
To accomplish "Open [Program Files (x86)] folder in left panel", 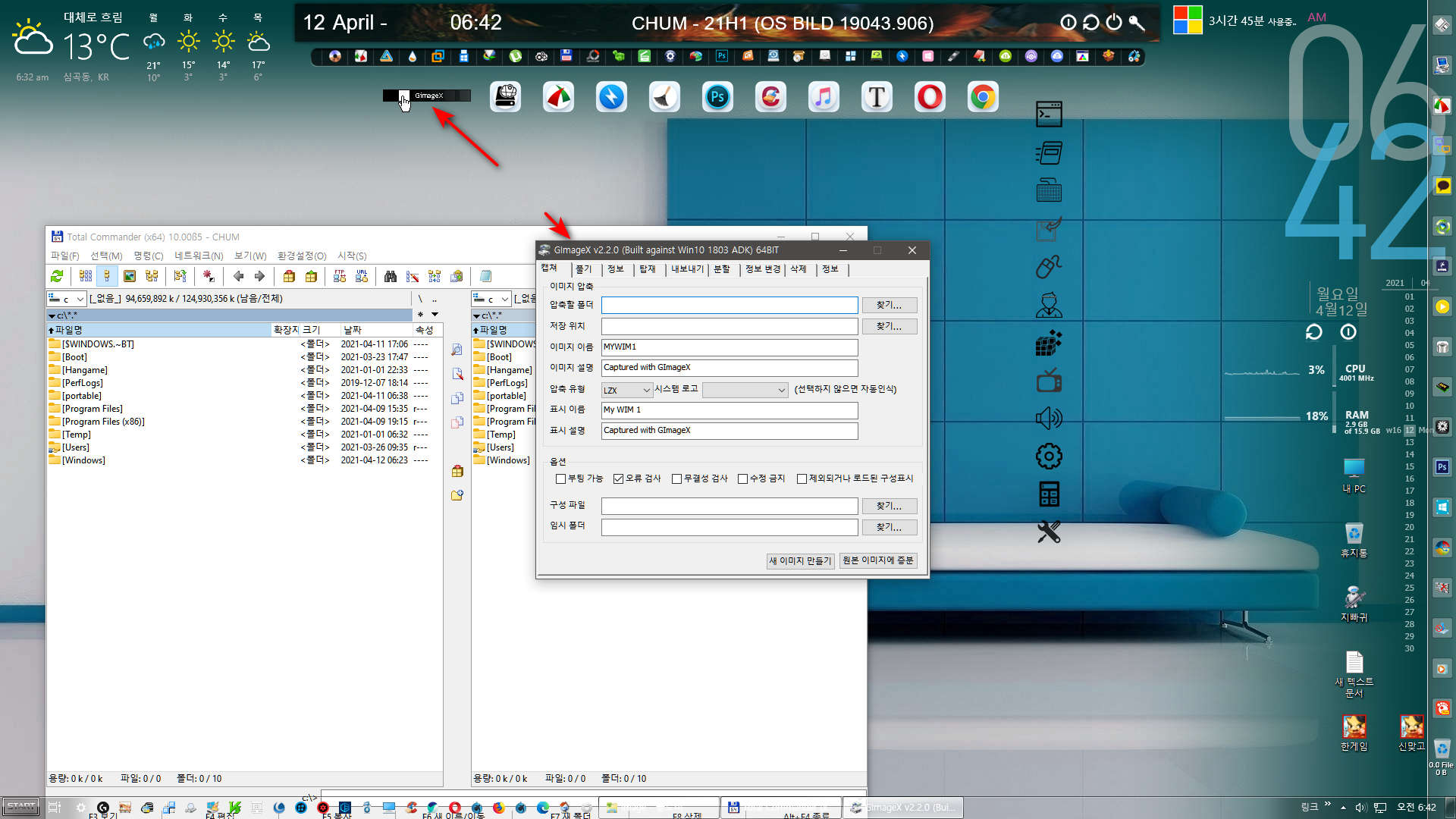I will (103, 422).
